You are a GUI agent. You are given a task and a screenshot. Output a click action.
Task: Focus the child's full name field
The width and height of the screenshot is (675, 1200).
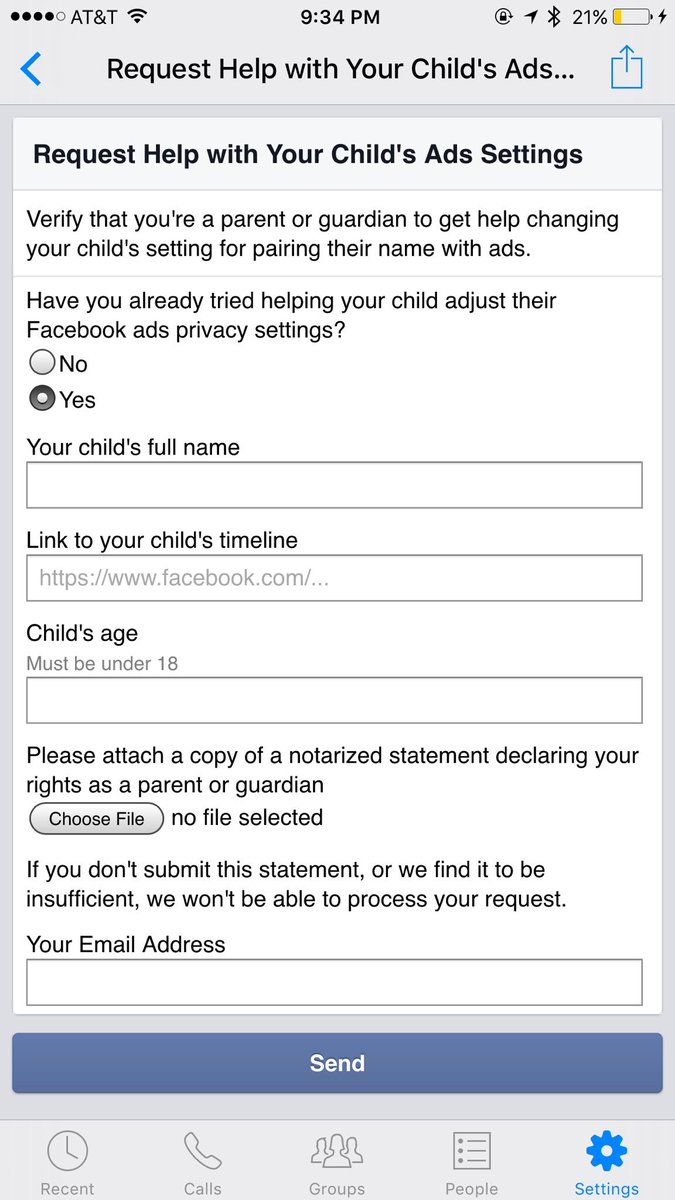tap(334, 485)
